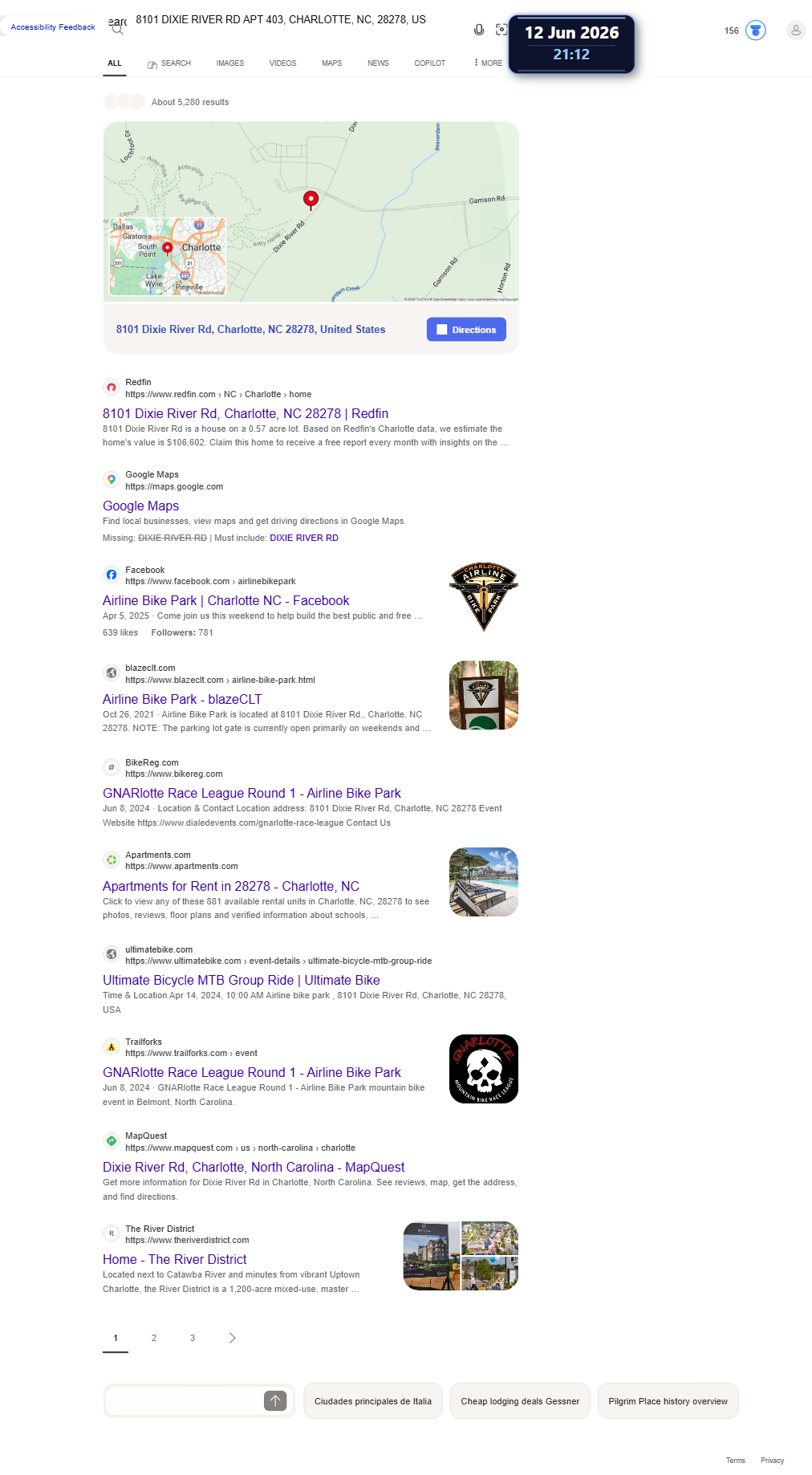Image resolution: width=812 pixels, height=1475 pixels.
Task: Click Accessibility Feedback link
Action: [53, 26]
